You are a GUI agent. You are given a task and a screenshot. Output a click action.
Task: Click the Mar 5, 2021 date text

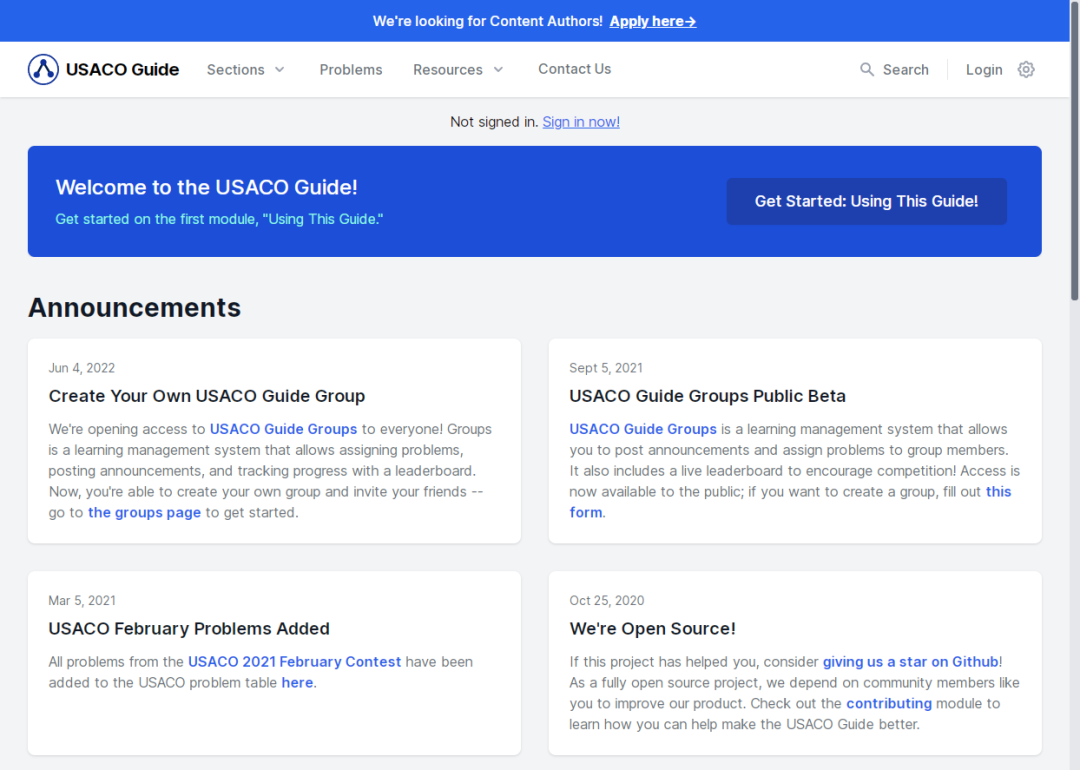coord(82,601)
